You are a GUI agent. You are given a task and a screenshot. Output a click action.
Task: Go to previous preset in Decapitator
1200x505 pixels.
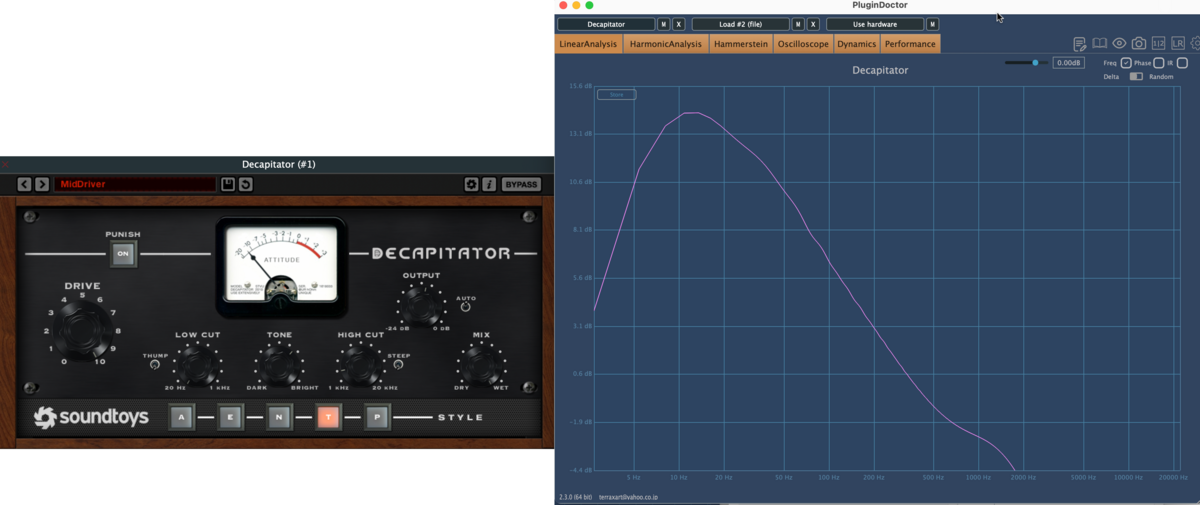[x=25, y=184]
